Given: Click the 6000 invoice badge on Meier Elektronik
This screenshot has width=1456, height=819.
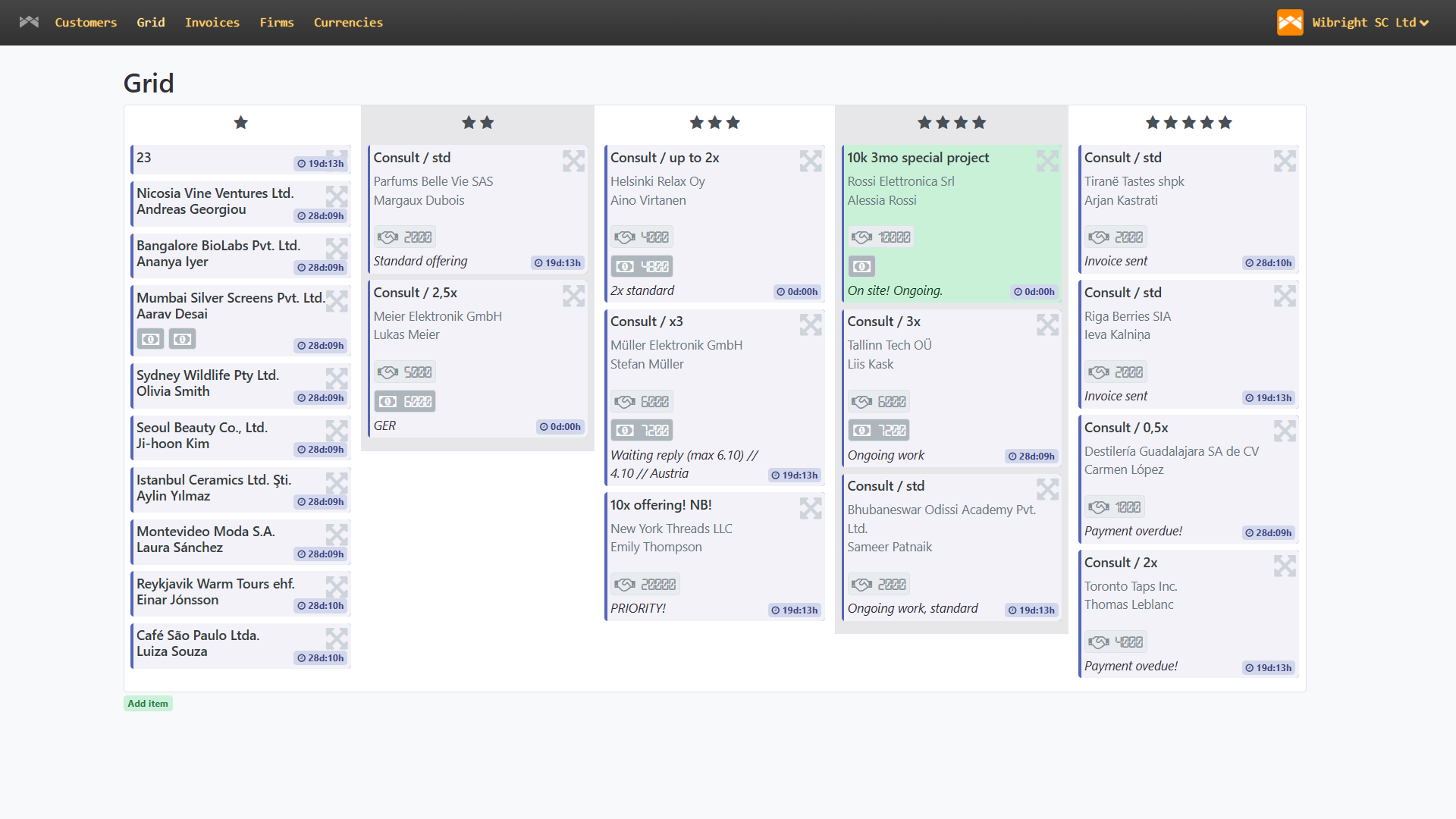Looking at the screenshot, I should (x=405, y=401).
